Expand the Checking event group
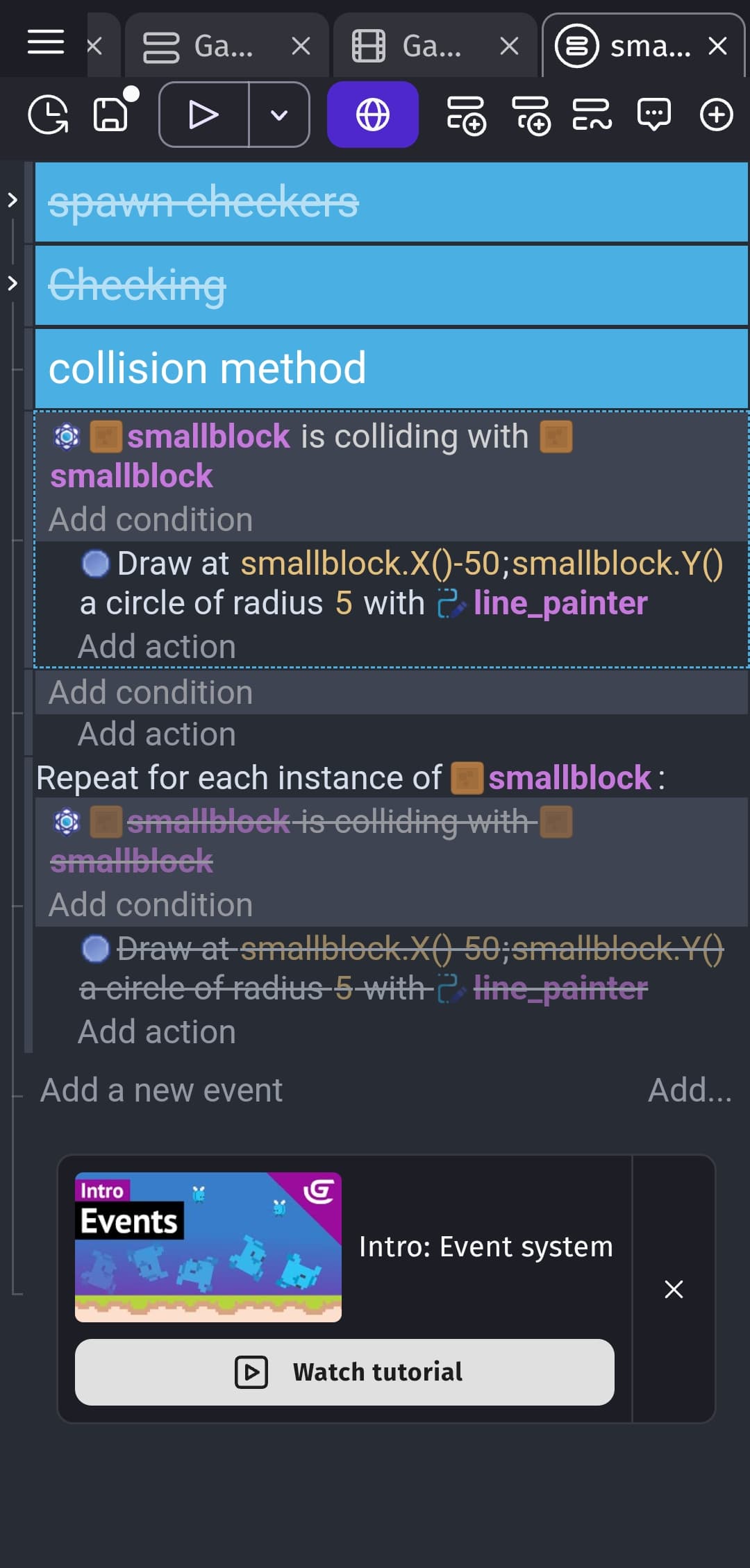This screenshot has width=750, height=1568. 12,283
